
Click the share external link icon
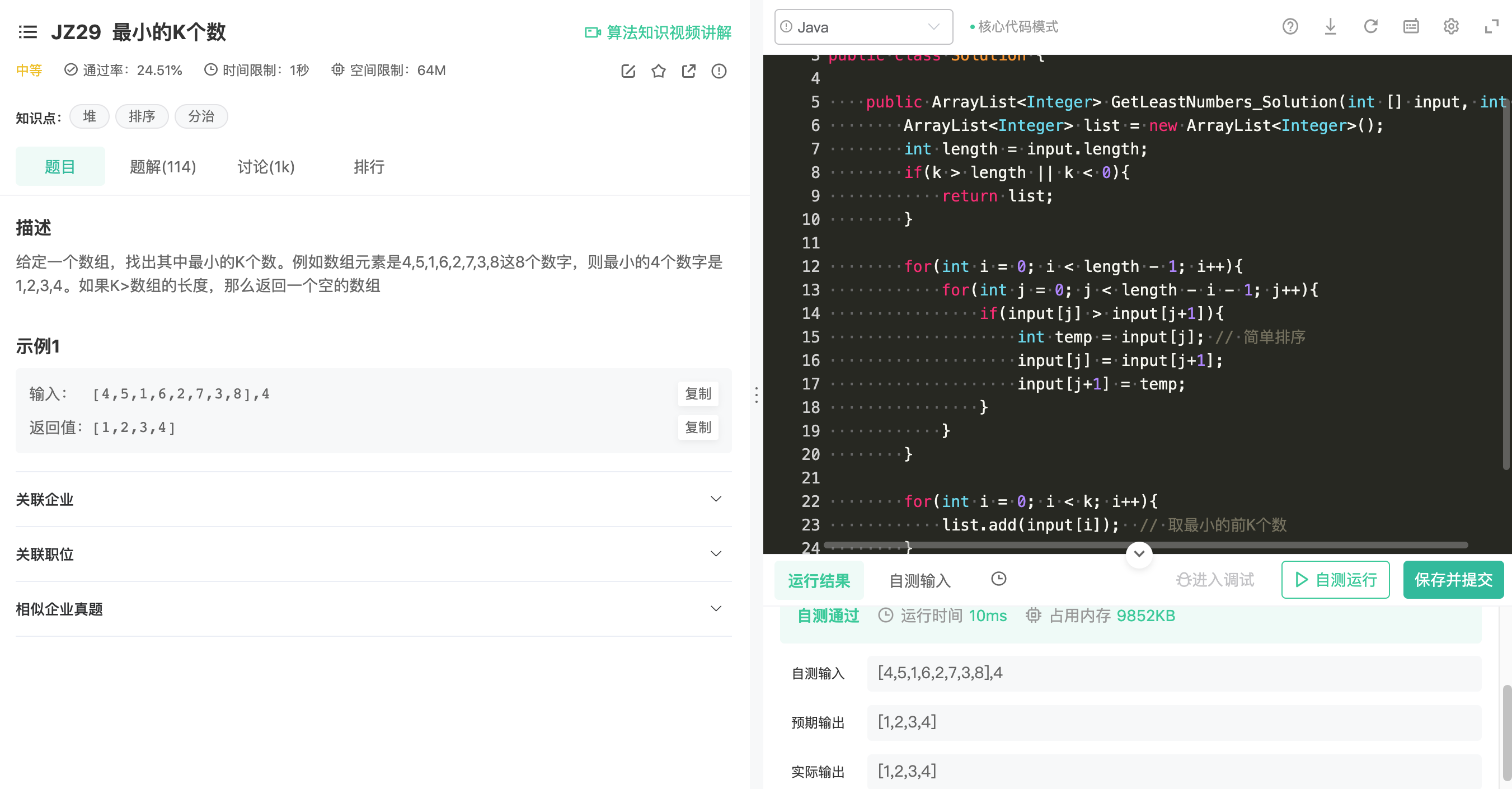pyautogui.click(x=688, y=71)
